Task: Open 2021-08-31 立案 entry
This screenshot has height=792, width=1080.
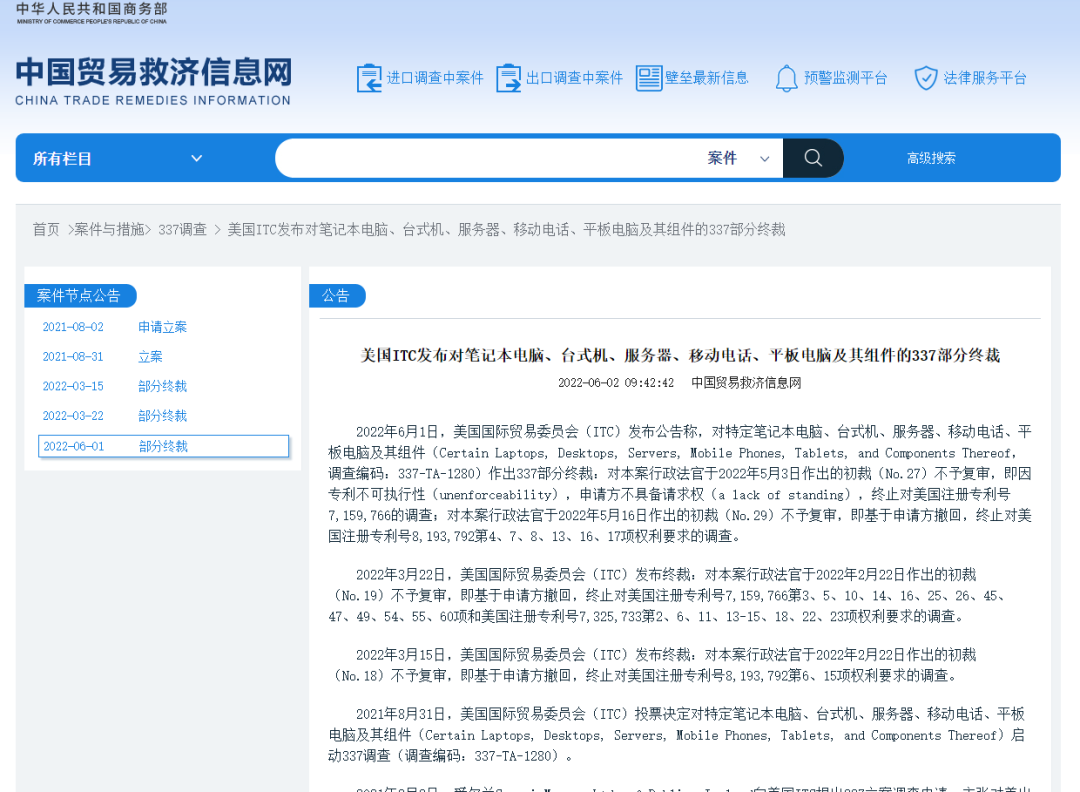Action: pyautogui.click(x=102, y=357)
